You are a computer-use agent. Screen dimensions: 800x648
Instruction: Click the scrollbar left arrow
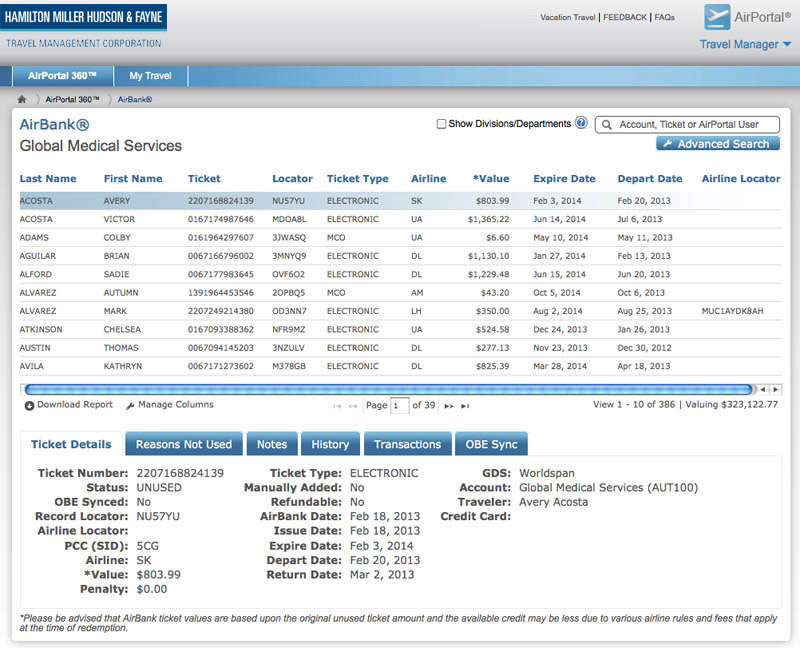[x=763, y=389]
